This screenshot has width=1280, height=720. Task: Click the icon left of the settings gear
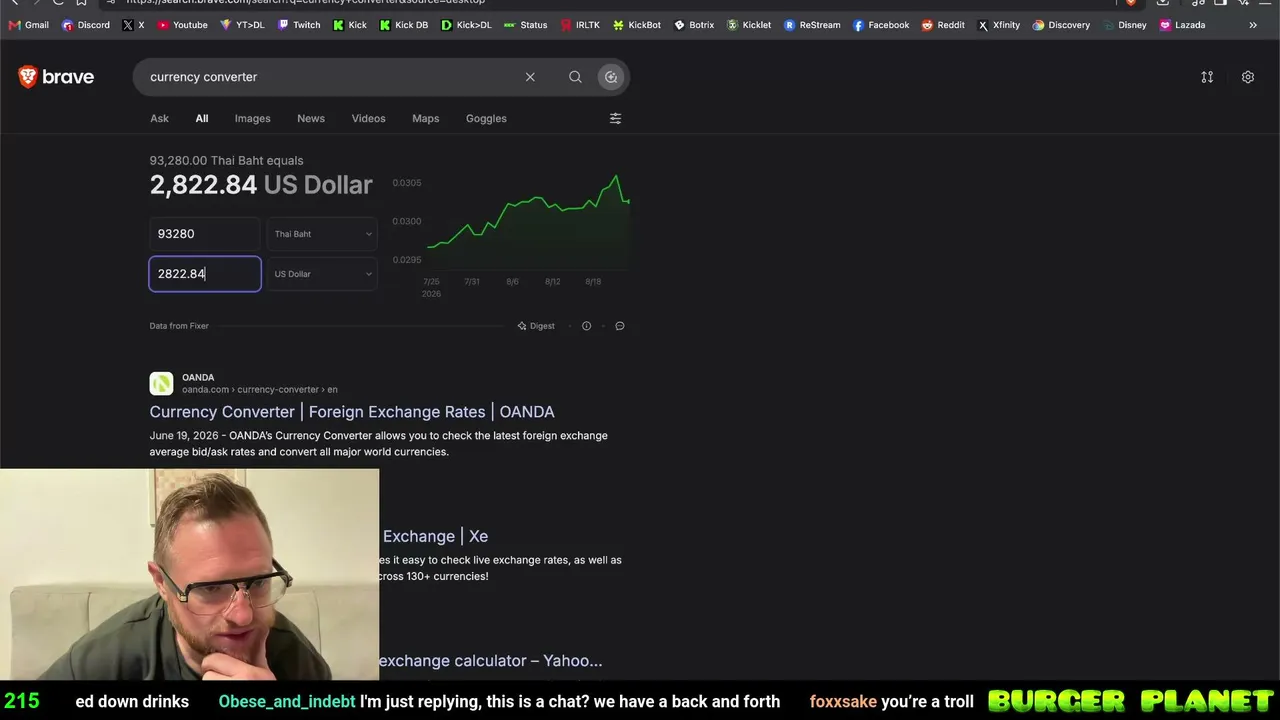1207,77
